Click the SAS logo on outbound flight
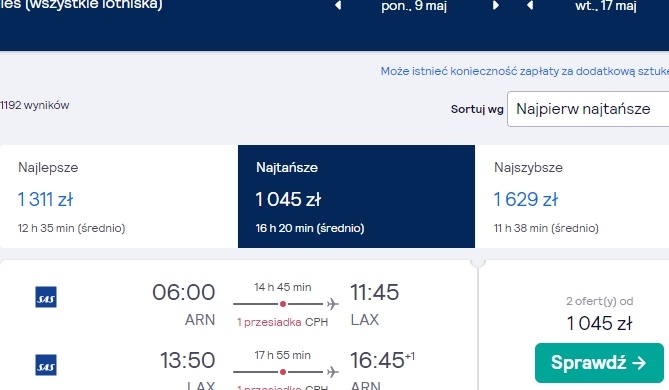Screen dimensions: 669x390 point(46,297)
